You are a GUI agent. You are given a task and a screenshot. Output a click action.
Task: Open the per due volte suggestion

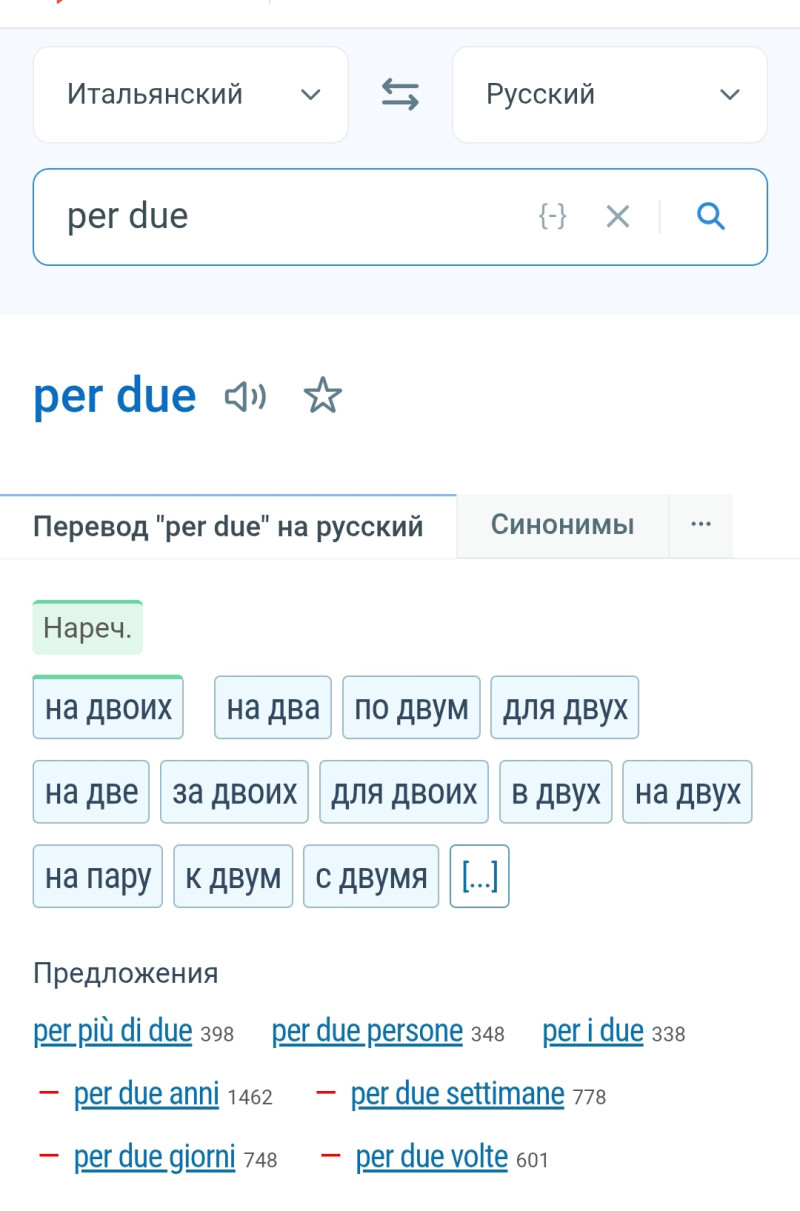point(432,1158)
